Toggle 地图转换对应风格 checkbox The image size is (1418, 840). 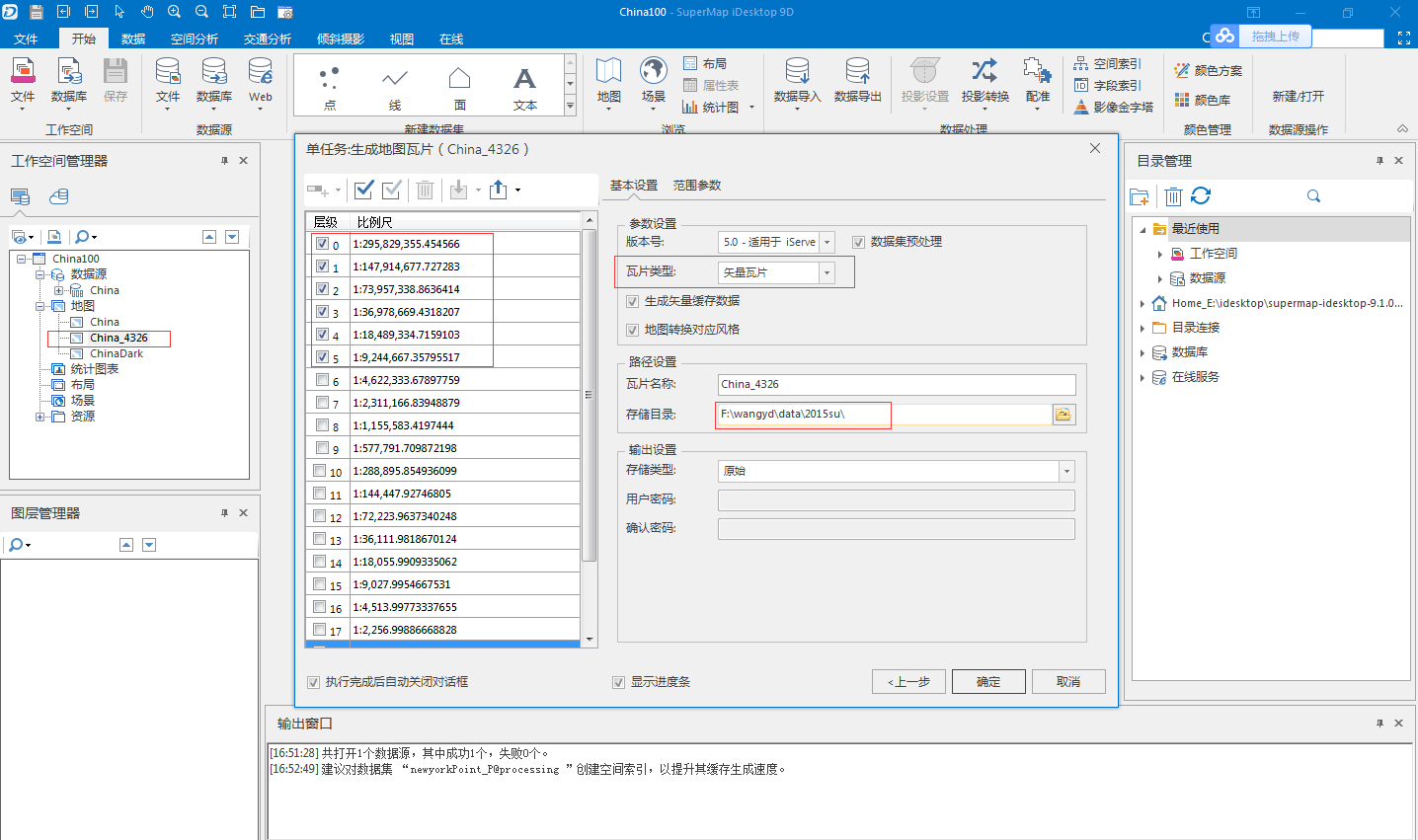633,330
